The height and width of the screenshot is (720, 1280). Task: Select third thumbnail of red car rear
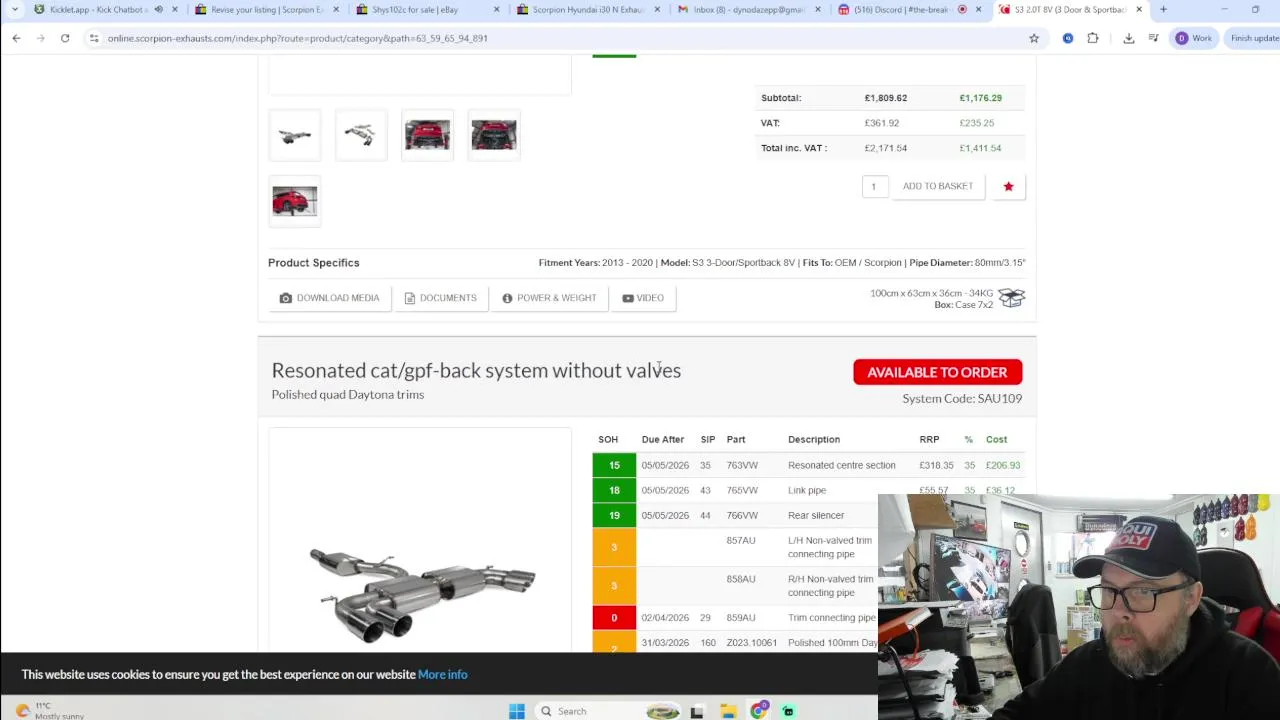click(427, 135)
